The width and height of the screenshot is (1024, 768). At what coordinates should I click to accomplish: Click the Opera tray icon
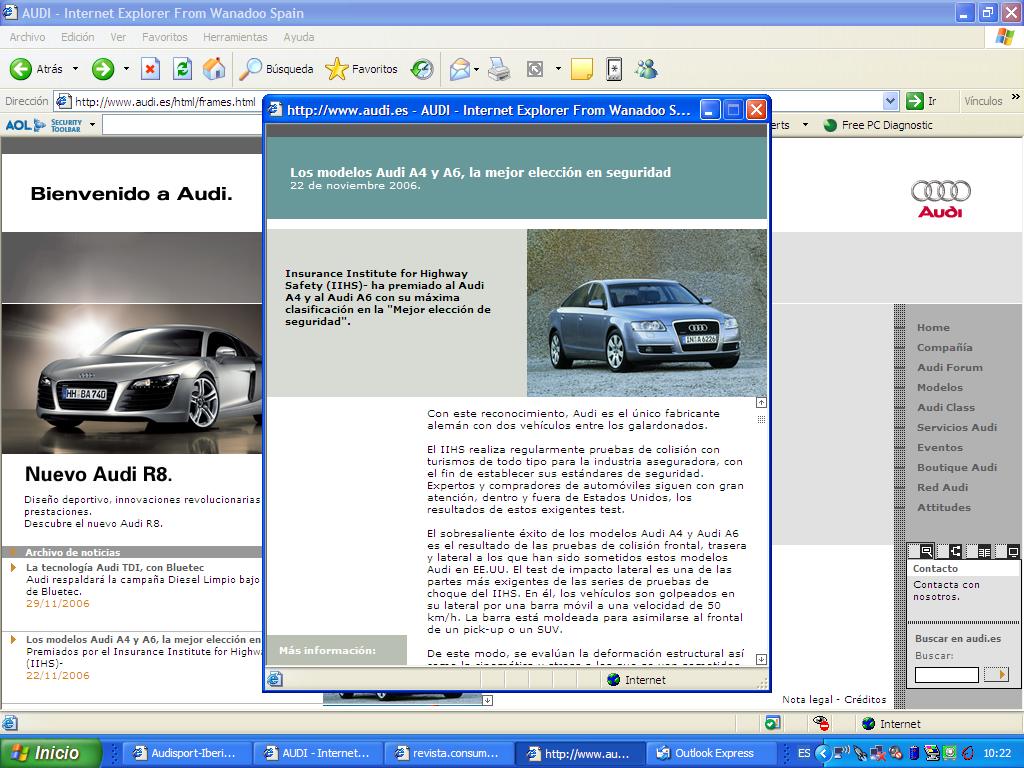coord(967,753)
